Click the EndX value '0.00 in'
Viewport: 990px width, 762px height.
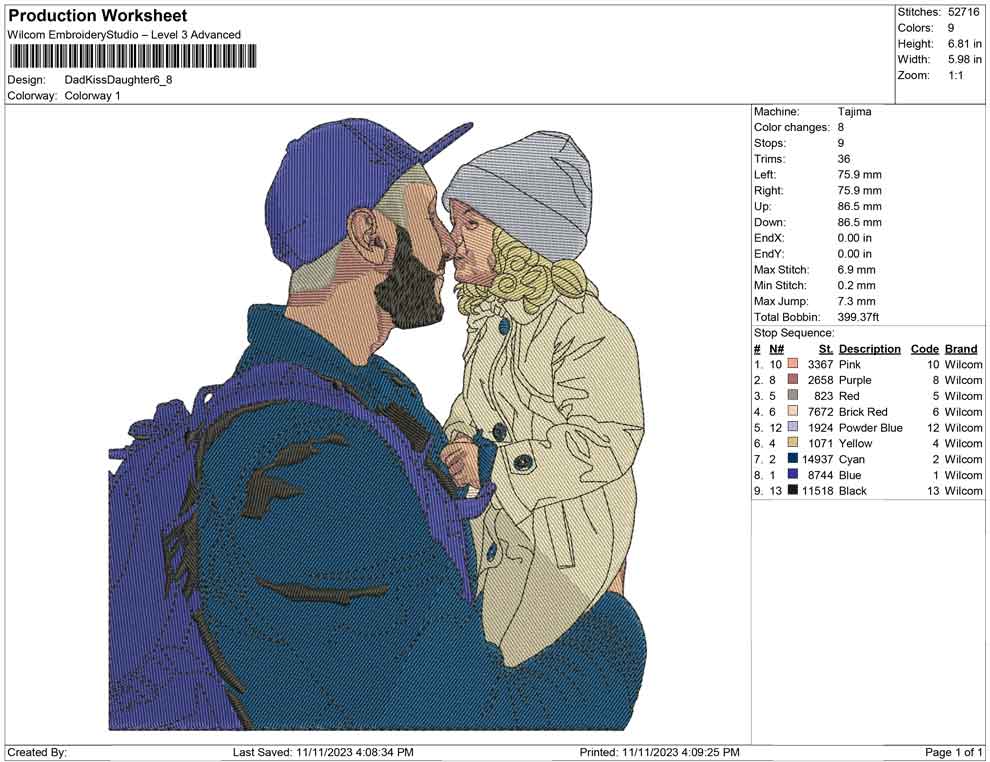[x=854, y=238]
